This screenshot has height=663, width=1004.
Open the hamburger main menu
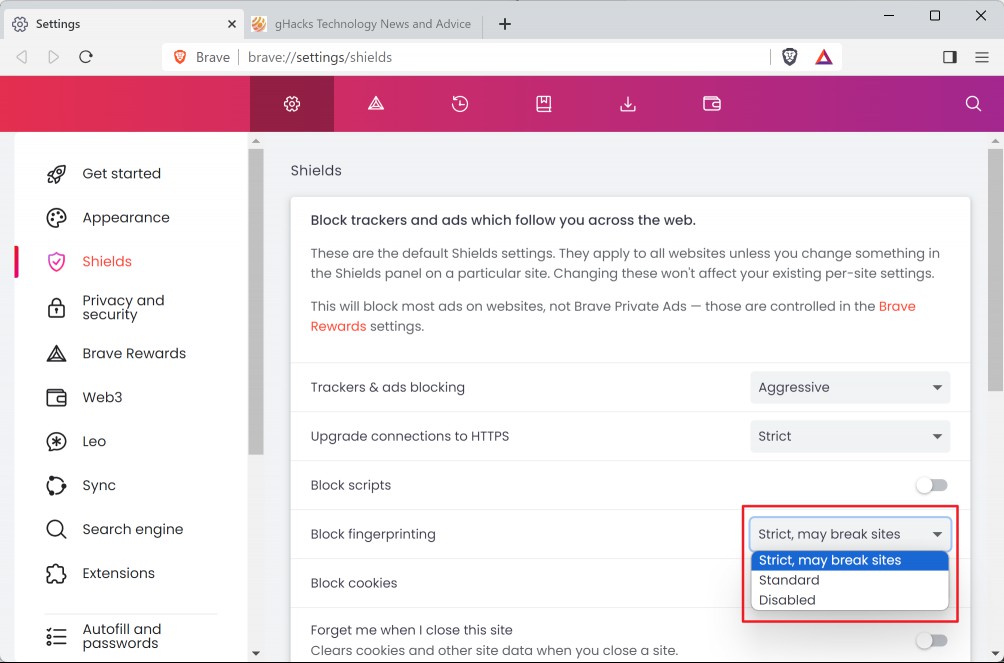point(982,57)
